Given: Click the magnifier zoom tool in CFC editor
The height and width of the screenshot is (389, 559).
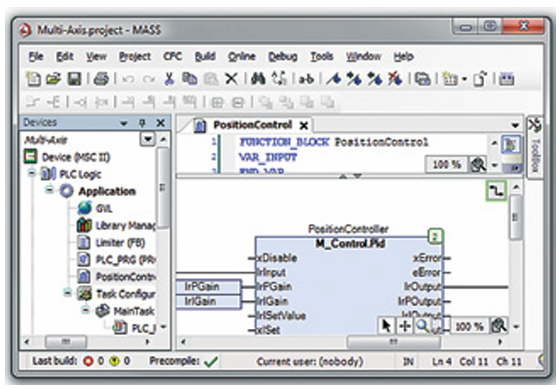Looking at the screenshot, I should (x=422, y=326).
